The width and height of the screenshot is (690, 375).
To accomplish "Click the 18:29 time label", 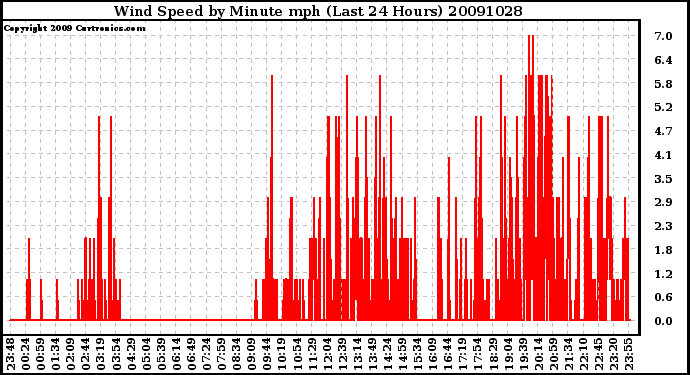I will coord(493,354).
